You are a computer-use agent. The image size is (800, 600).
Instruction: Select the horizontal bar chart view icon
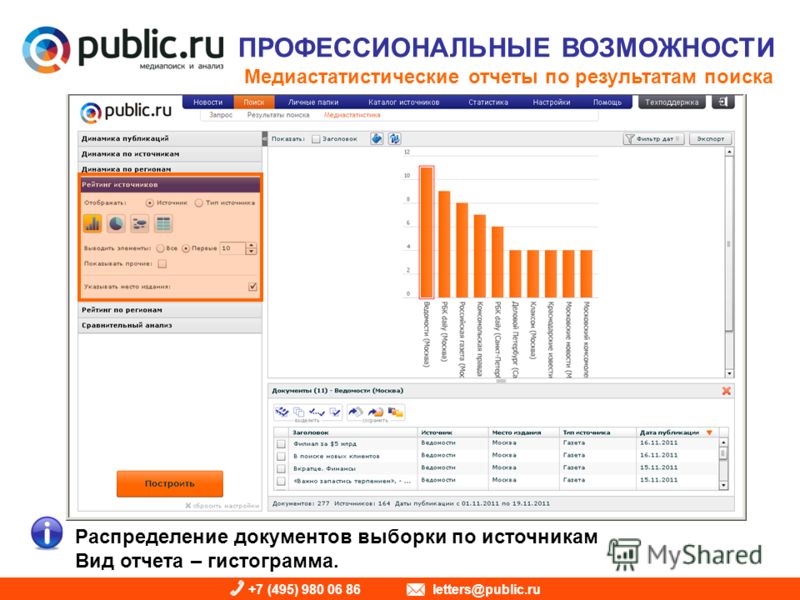point(140,223)
